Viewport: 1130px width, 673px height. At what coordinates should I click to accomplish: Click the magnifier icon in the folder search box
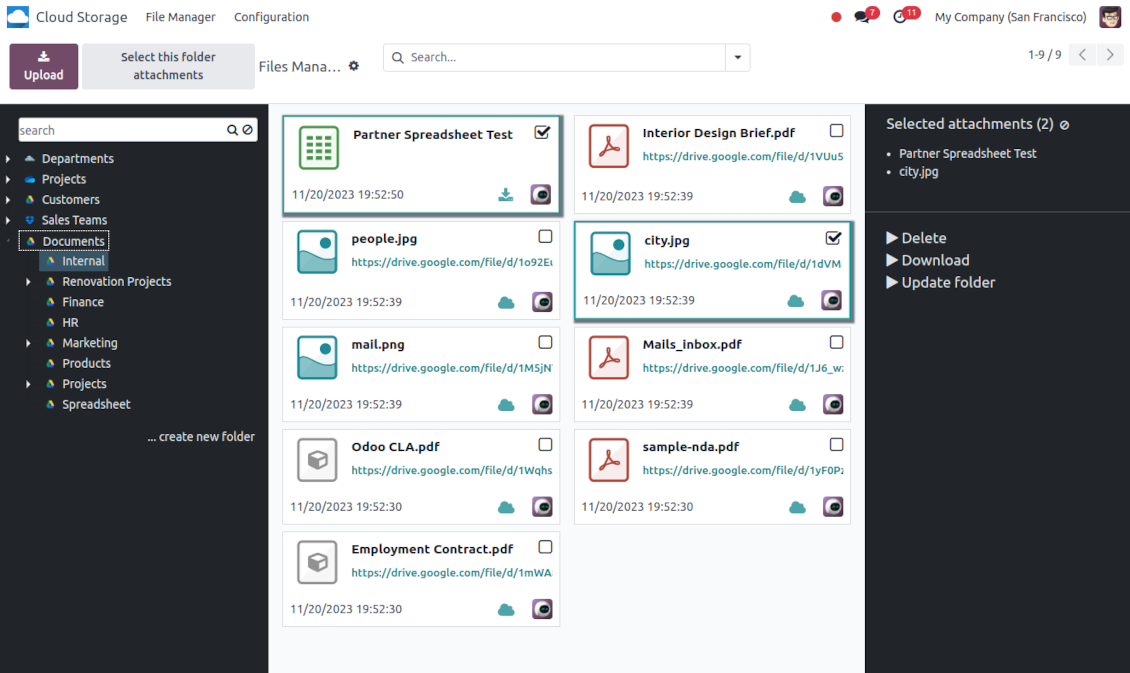pos(232,130)
